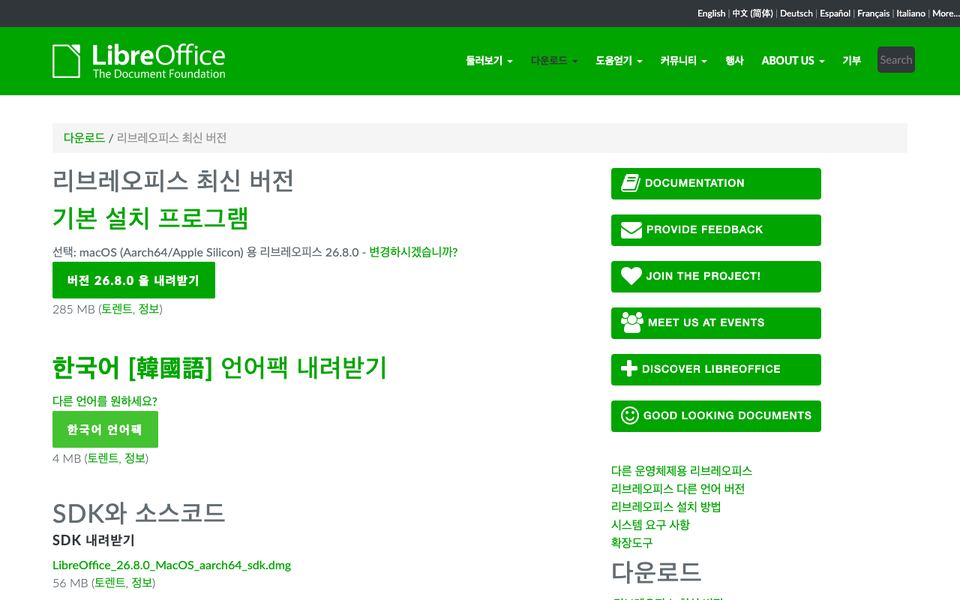Switch language to Deutsch
Screen dimensions: 960x600
796,13
